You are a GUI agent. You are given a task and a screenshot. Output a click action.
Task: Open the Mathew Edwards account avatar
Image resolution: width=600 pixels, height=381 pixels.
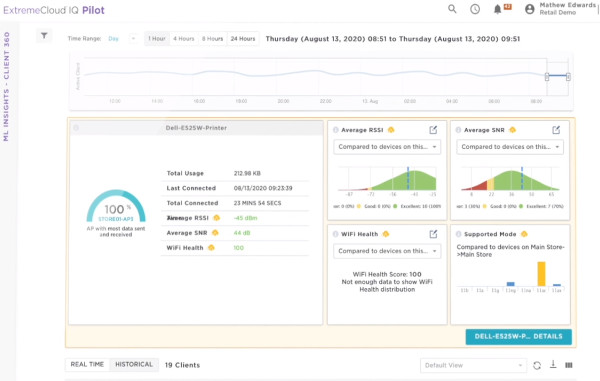point(530,9)
